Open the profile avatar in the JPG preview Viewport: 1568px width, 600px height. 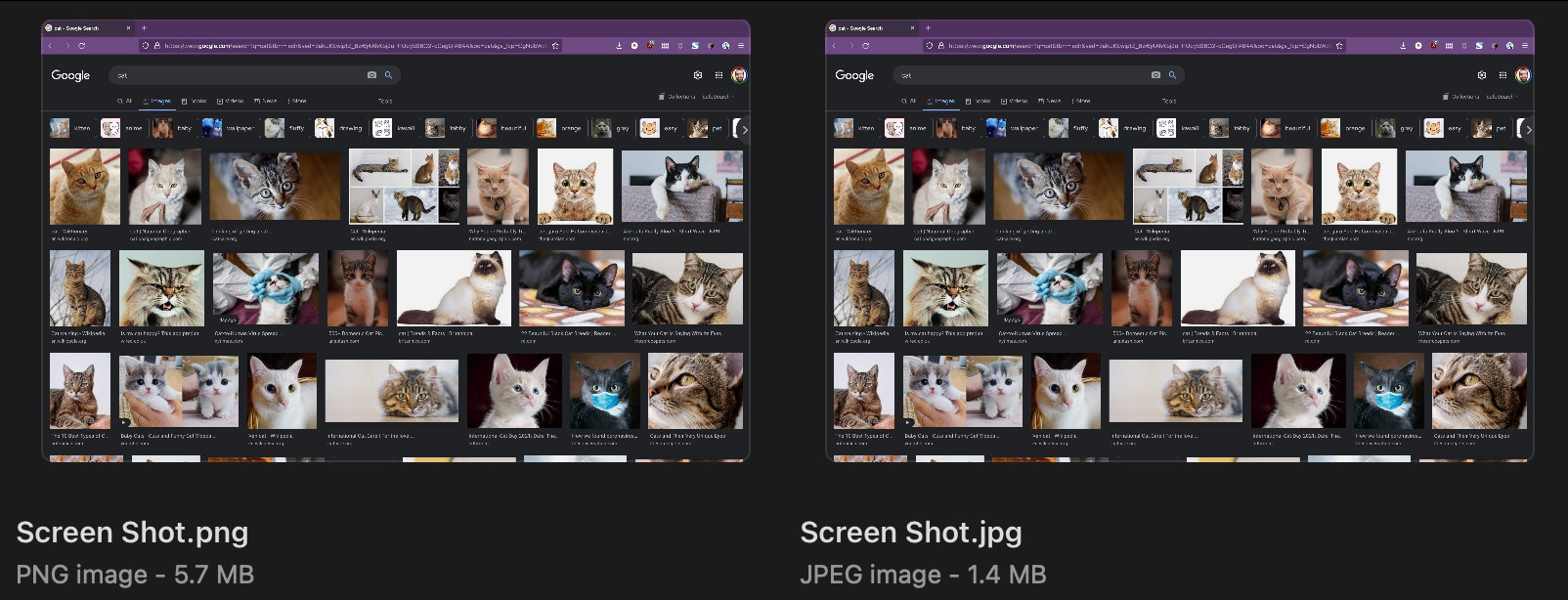coord(1522,75)
